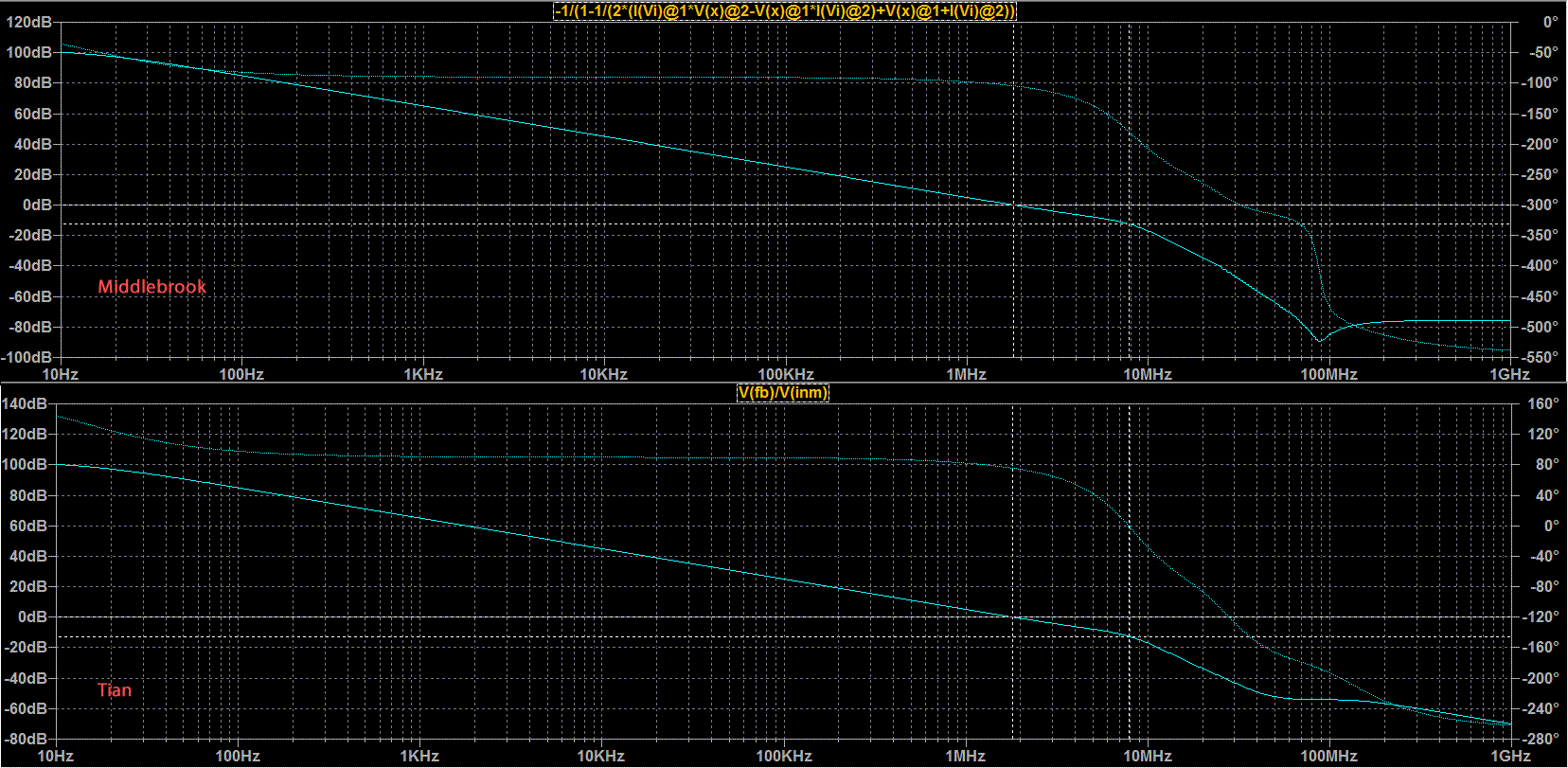The image size is (1568, 768).
Task: Select the Middlebrook loop gain expression trace label
Action: (785, 11)
